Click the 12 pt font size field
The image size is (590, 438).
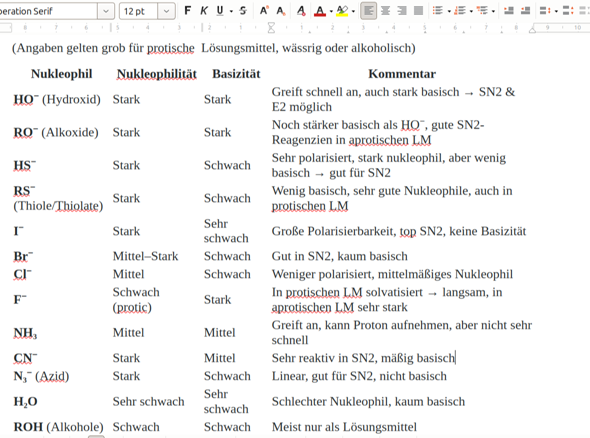click(138, 11)
